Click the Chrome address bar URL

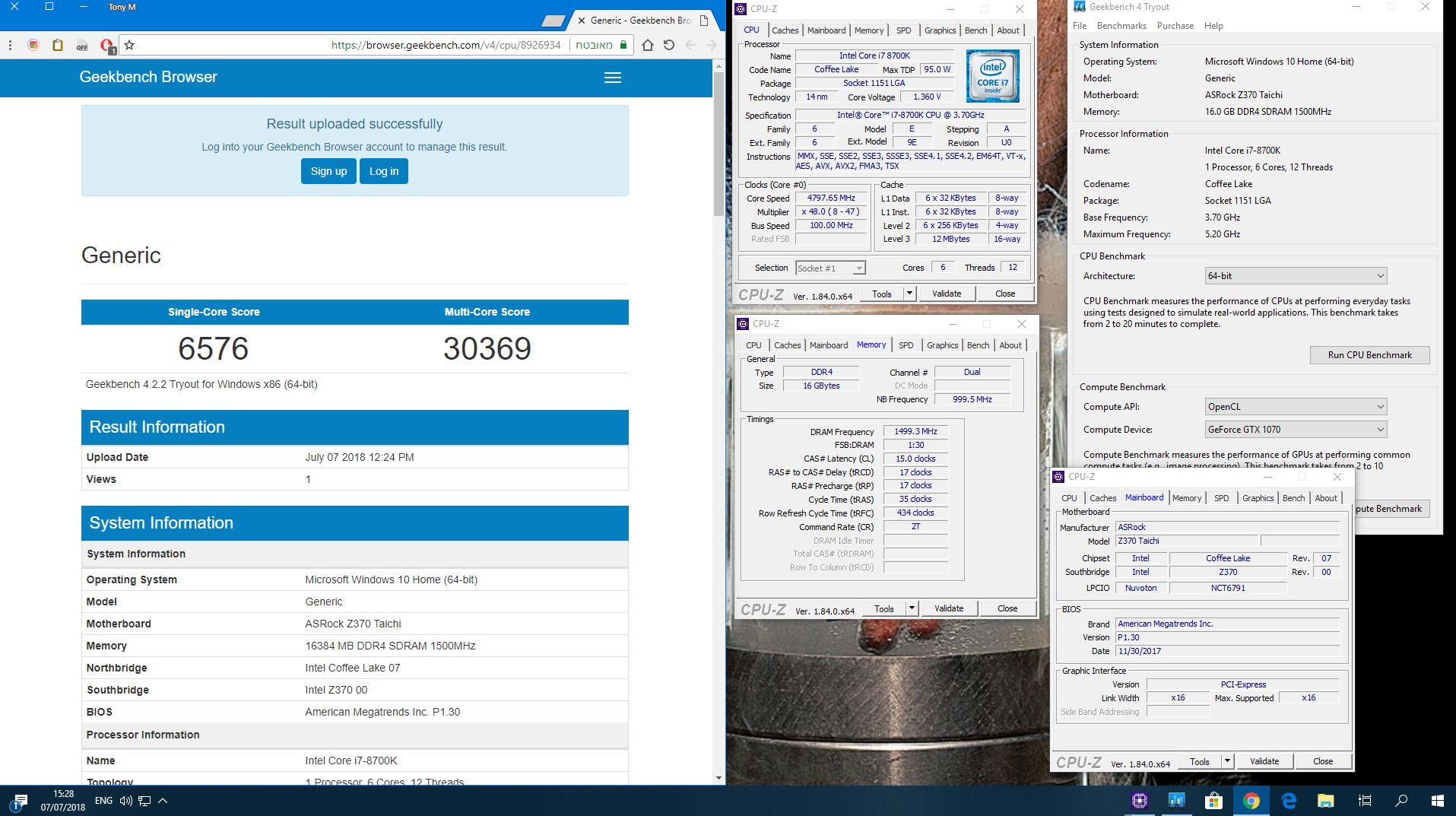click(446, 45)
